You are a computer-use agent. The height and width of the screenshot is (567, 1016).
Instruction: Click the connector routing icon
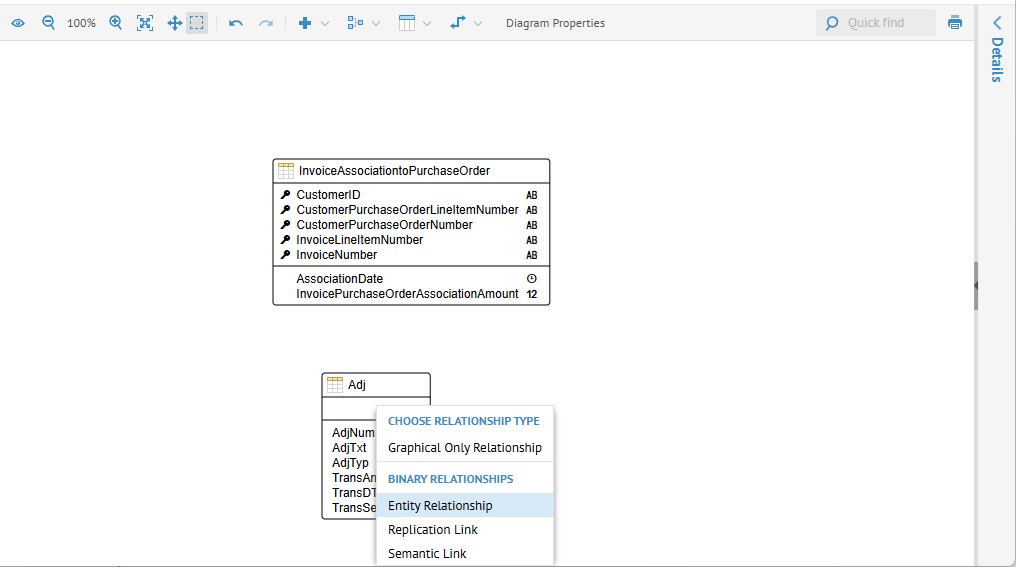point(458,23)
